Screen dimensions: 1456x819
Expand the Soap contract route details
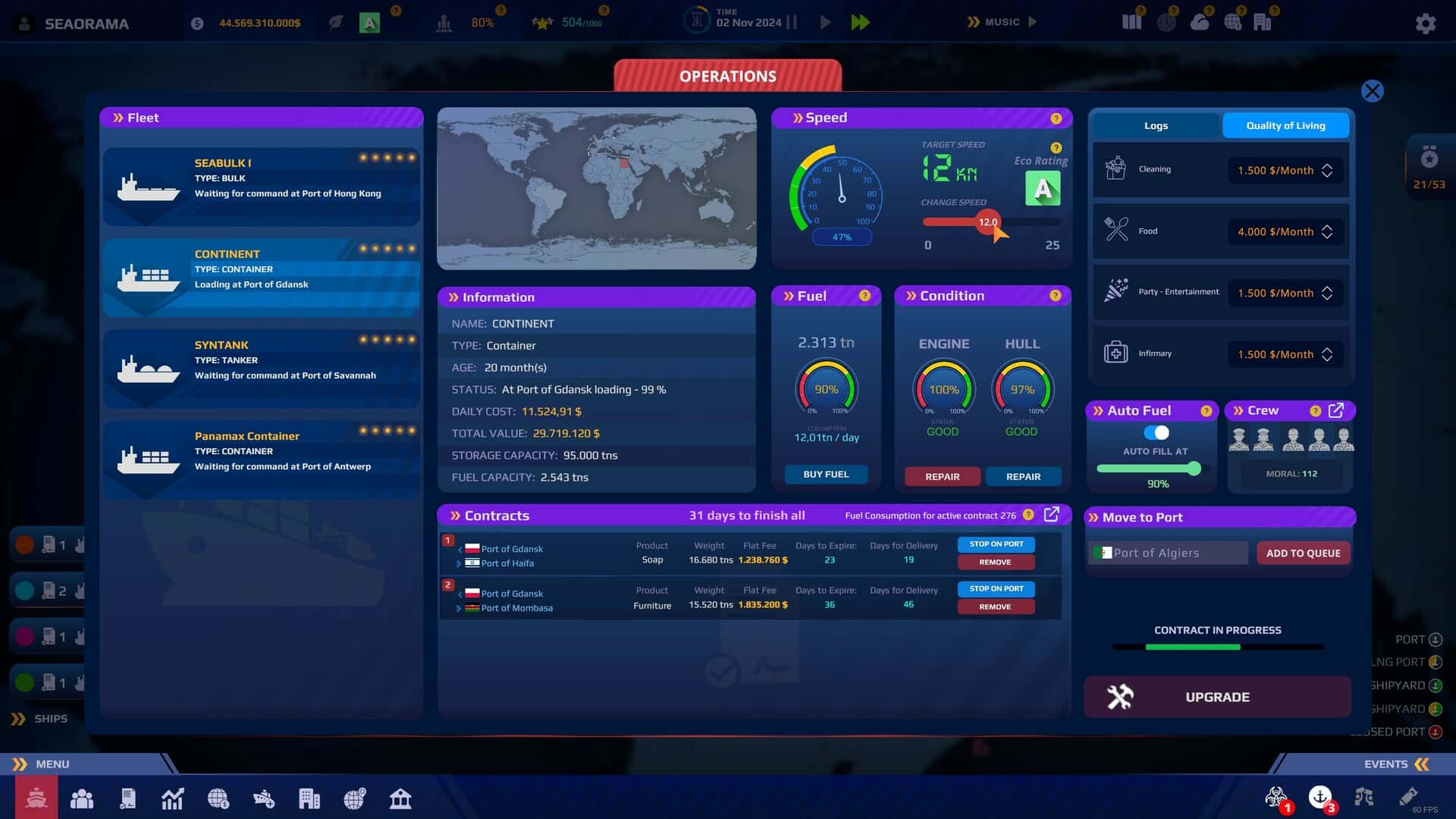tap(458, 563)
